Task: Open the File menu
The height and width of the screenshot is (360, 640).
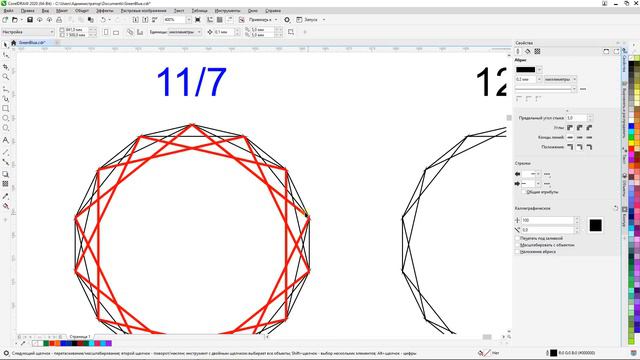Action: tap(8, 11)
